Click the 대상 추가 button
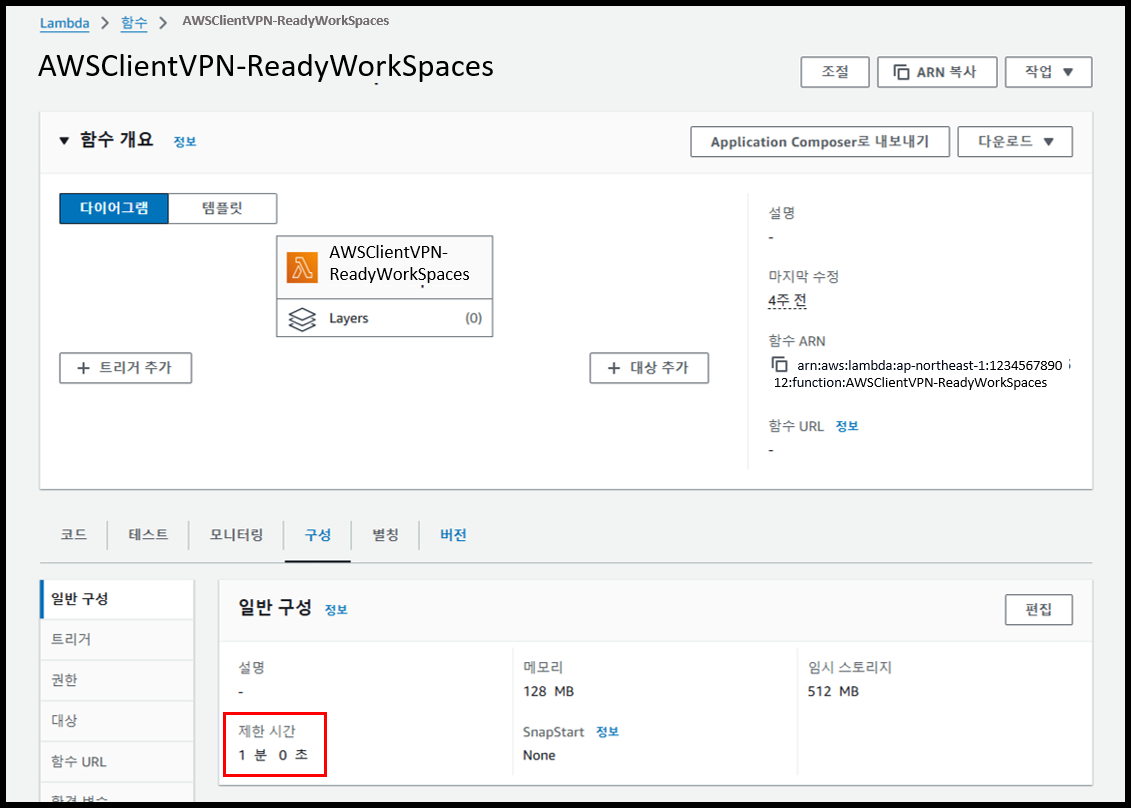Image resolution: width=1131 pixels, height=808 pixels. pyautogui.click(x=649, y=368)
